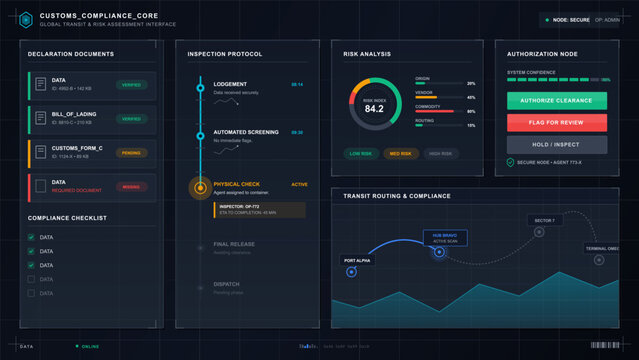The width and height of the screenshot is (639, 360).
Task: Click the Hub Bravo Active Scan label
Action: click(445, 238)
